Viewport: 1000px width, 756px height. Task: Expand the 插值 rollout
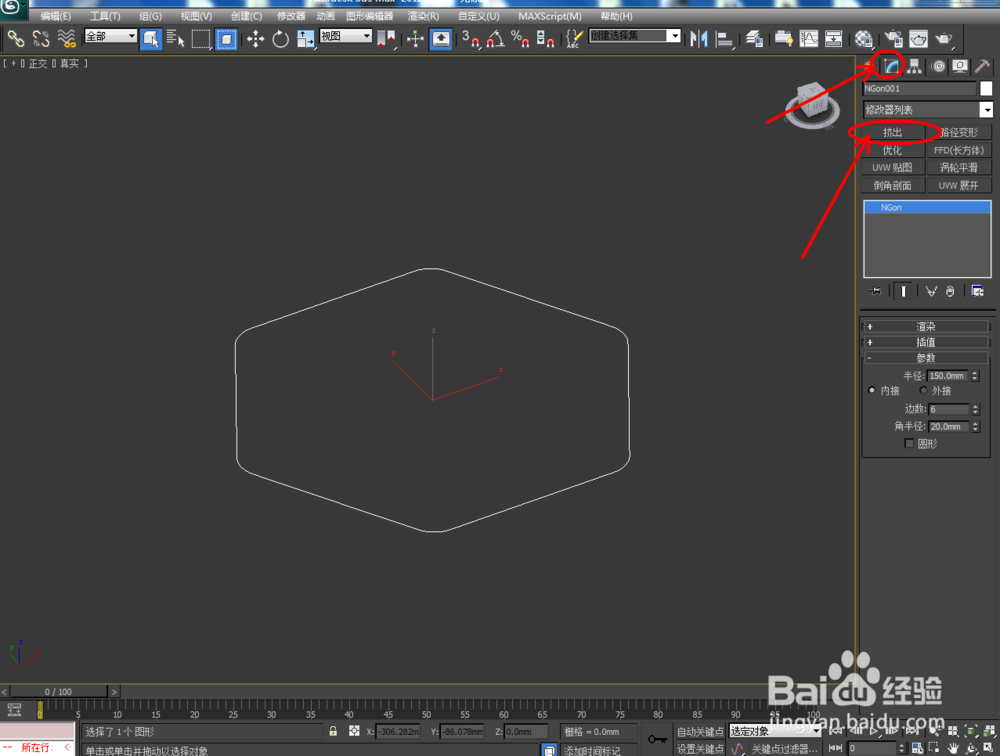tap(926, 342)
